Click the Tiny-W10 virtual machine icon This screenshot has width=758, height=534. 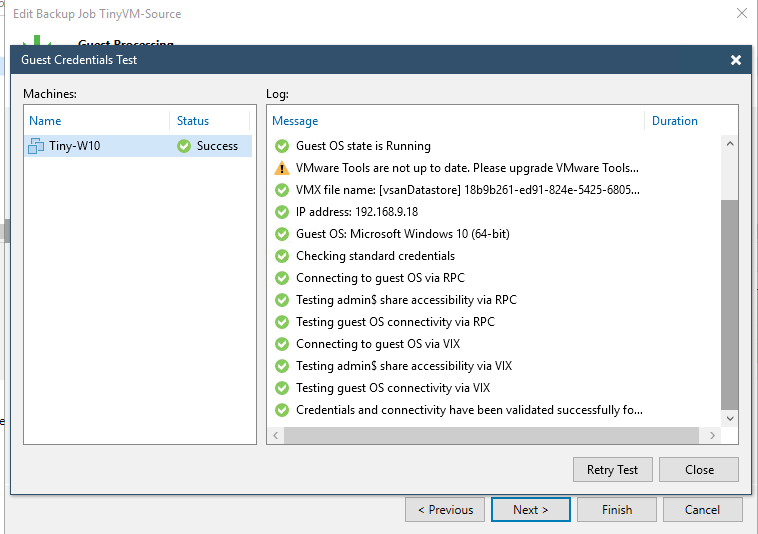tap(36, 146)
